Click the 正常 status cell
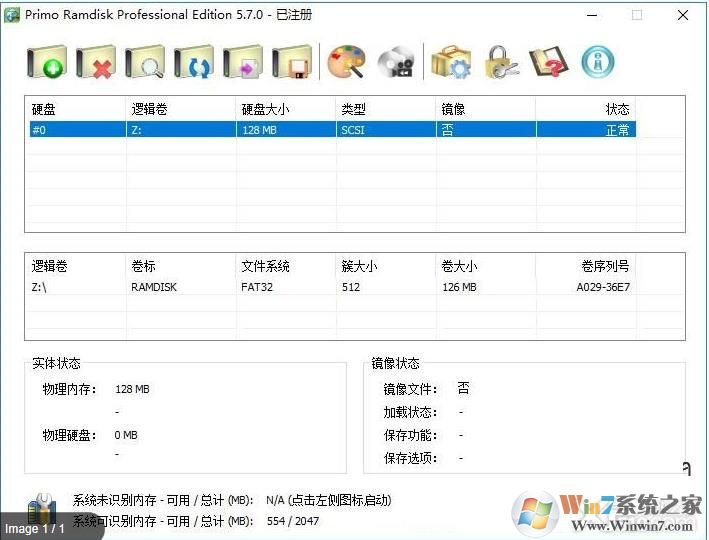This screenshot has width=709, height=540. pyautogui.click(x=617, y=130)
